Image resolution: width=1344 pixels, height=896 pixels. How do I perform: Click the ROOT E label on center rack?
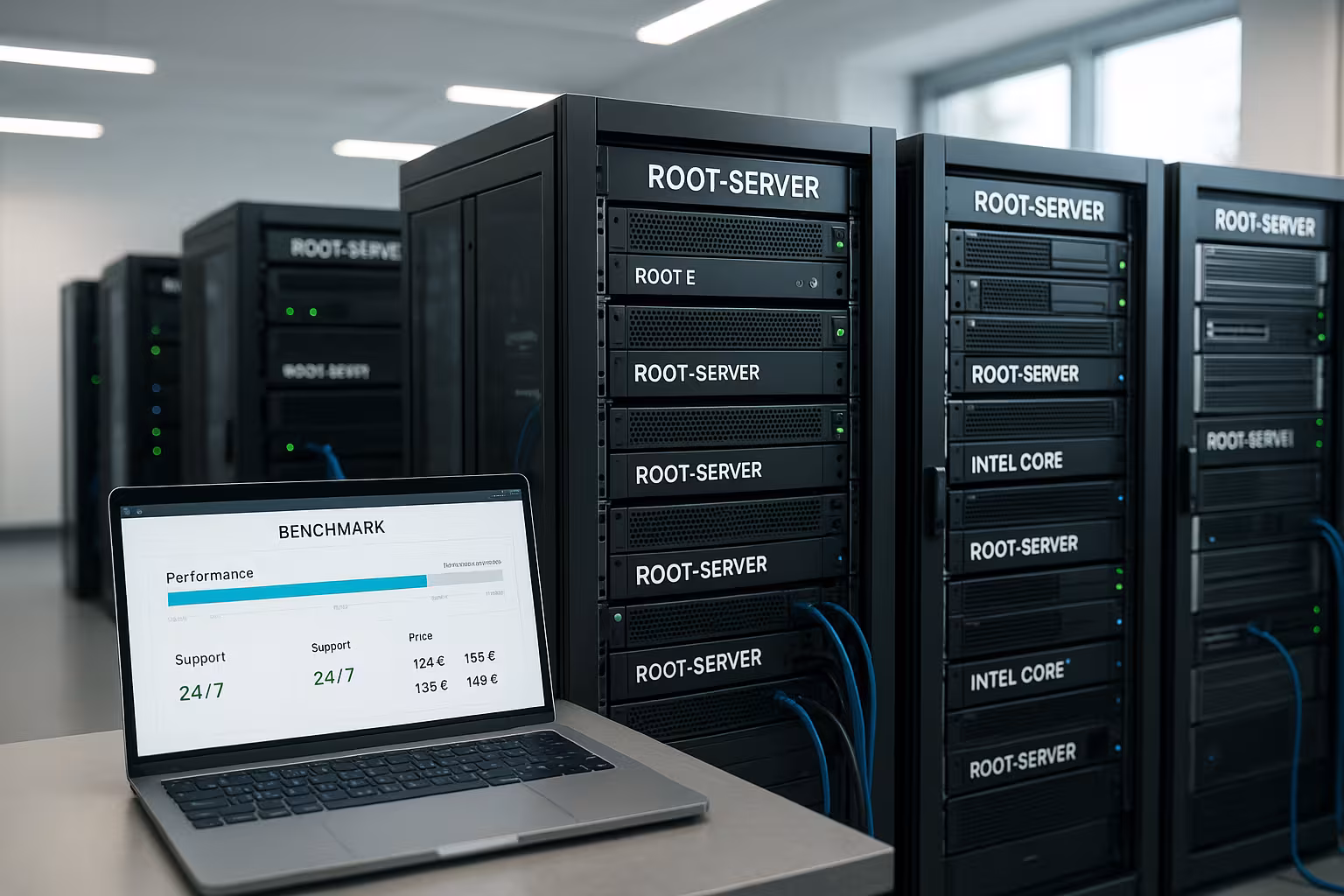click(665, 277)
